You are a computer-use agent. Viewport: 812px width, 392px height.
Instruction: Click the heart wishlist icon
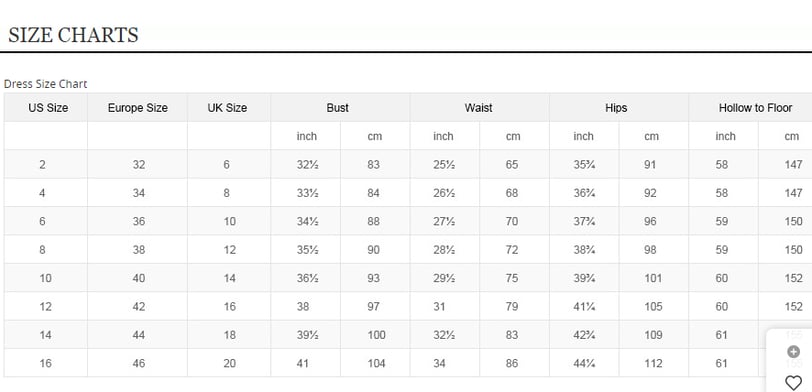793,383
